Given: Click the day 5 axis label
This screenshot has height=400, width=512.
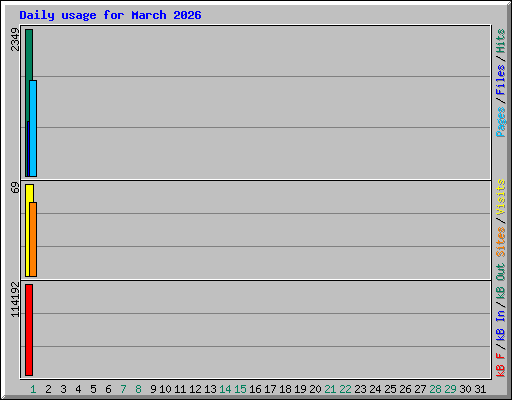Looking at the screenshot, I should 93,389.
